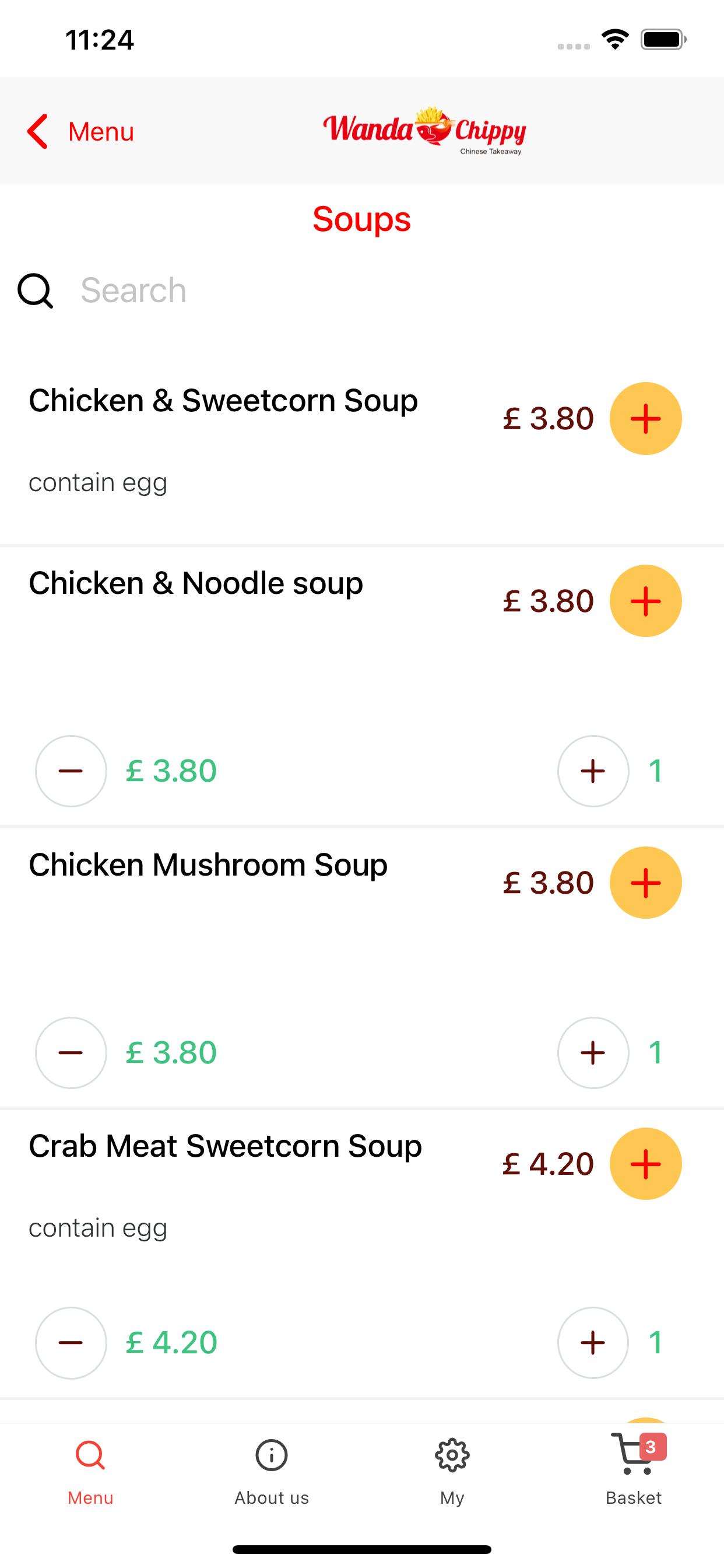Tap the search magnifier icon

(36, 290)
